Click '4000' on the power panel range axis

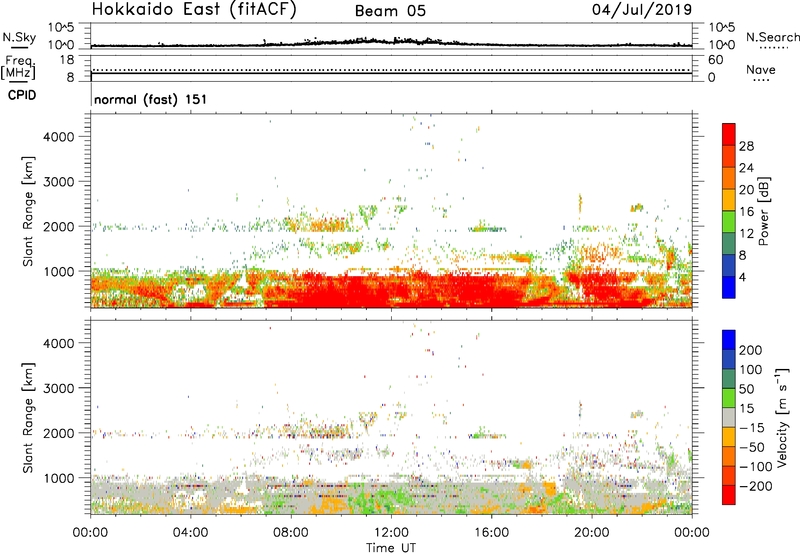point(59,137)
